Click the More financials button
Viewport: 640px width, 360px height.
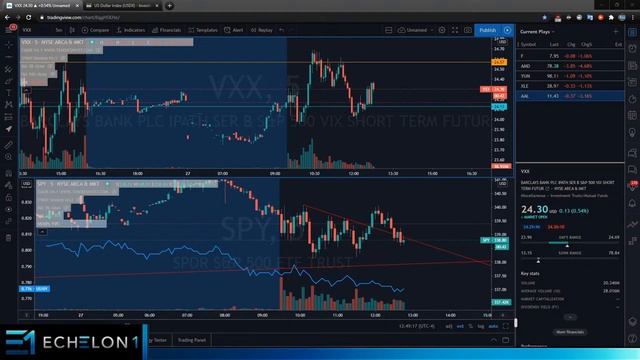[x=570, y=332]
